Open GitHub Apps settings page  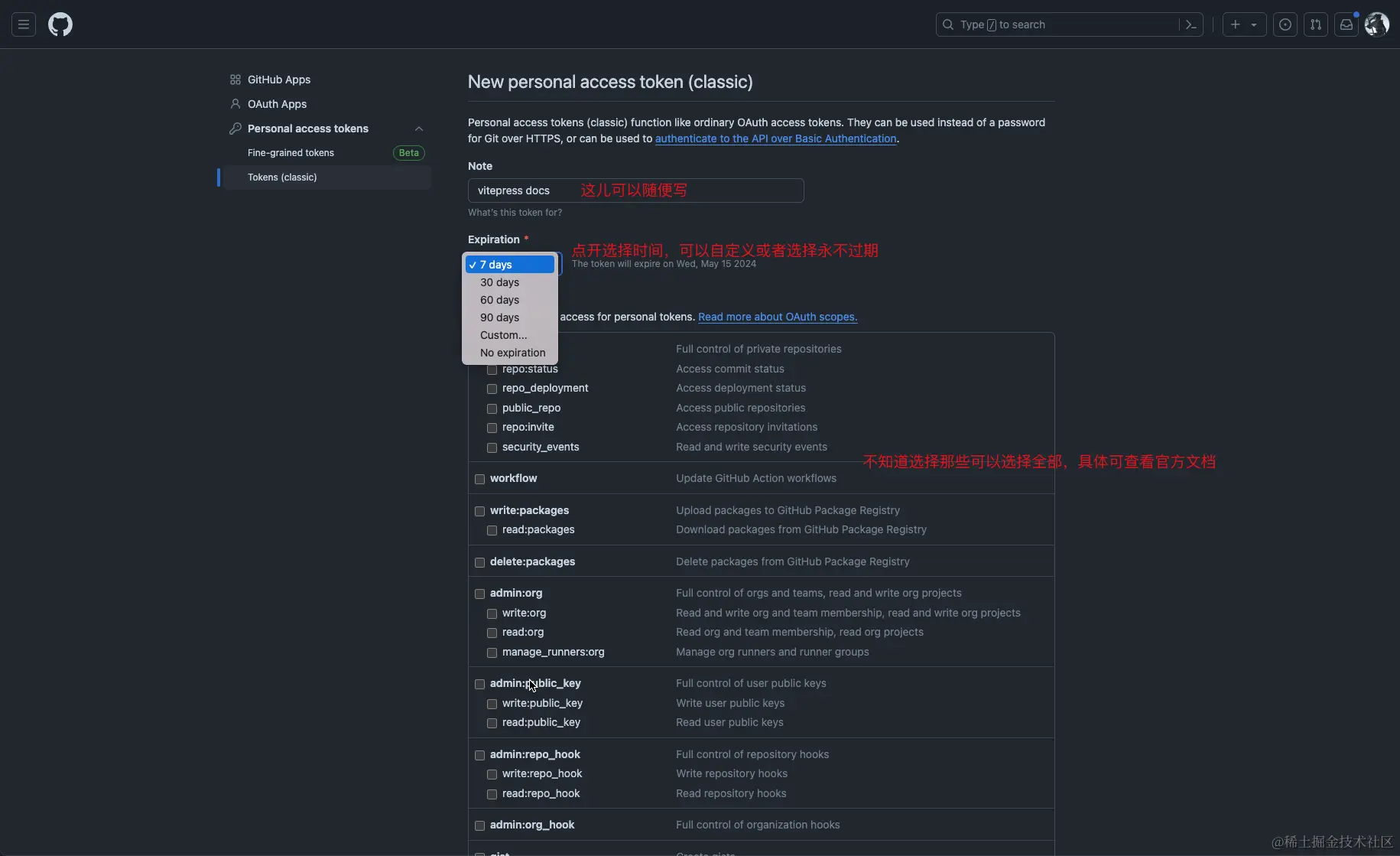coord(278,80)
